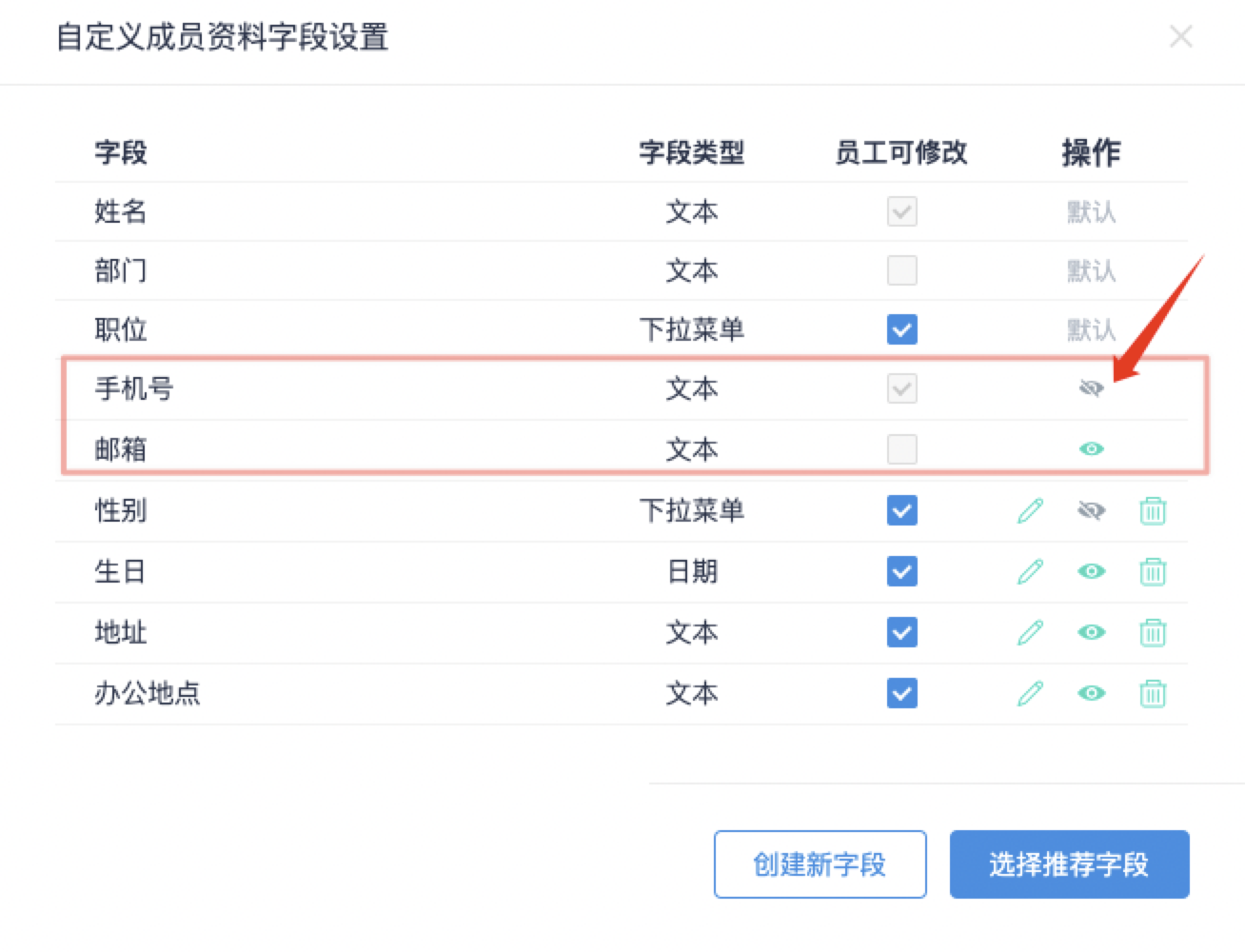Delete the 办公地点 field with trash icon
The image size is (1245, 952).
click(x=1152, y=694)
